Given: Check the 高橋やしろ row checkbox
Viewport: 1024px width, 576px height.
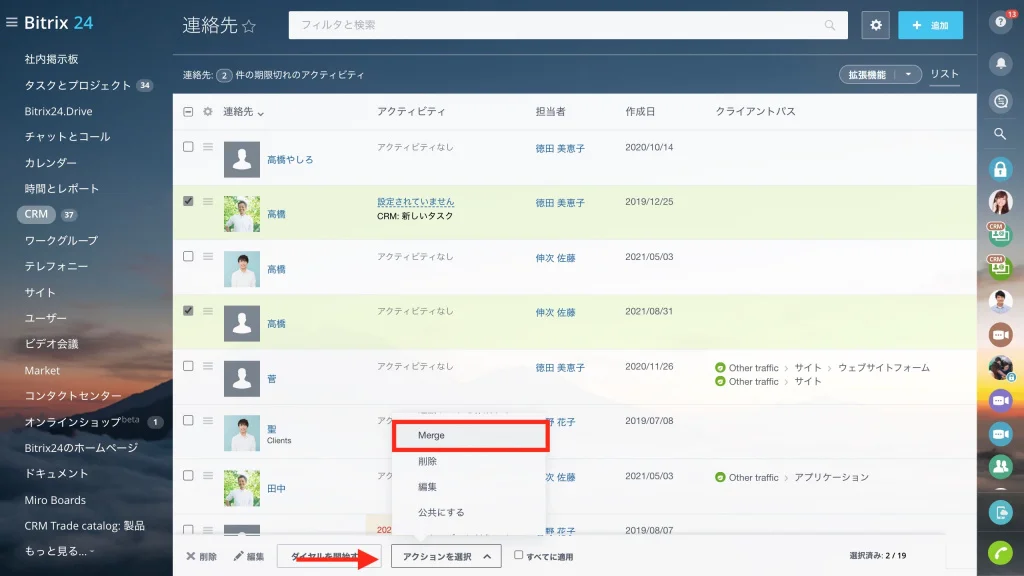Looking at the screenshot, I should pos(188,147).
